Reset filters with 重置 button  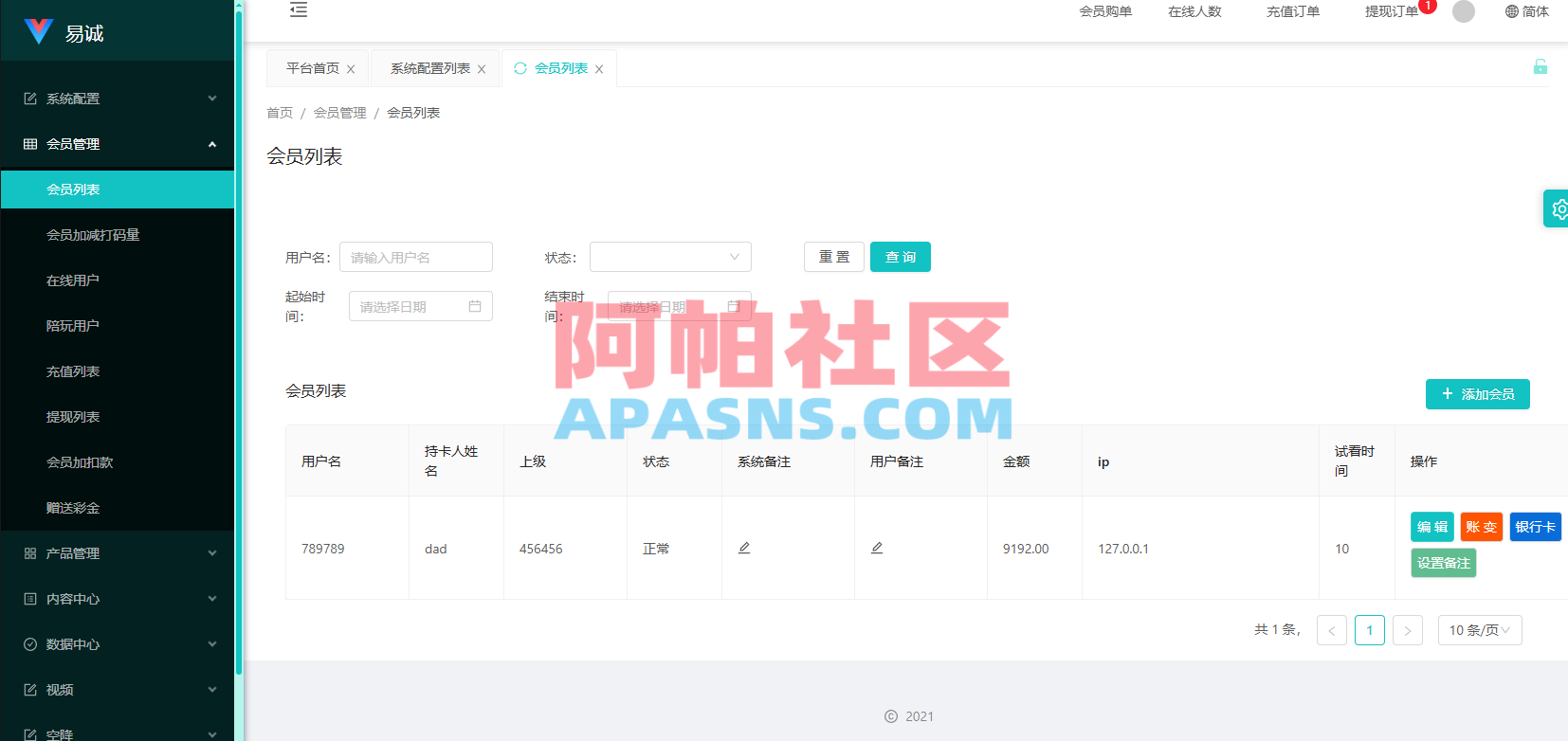tap(834, 257)
